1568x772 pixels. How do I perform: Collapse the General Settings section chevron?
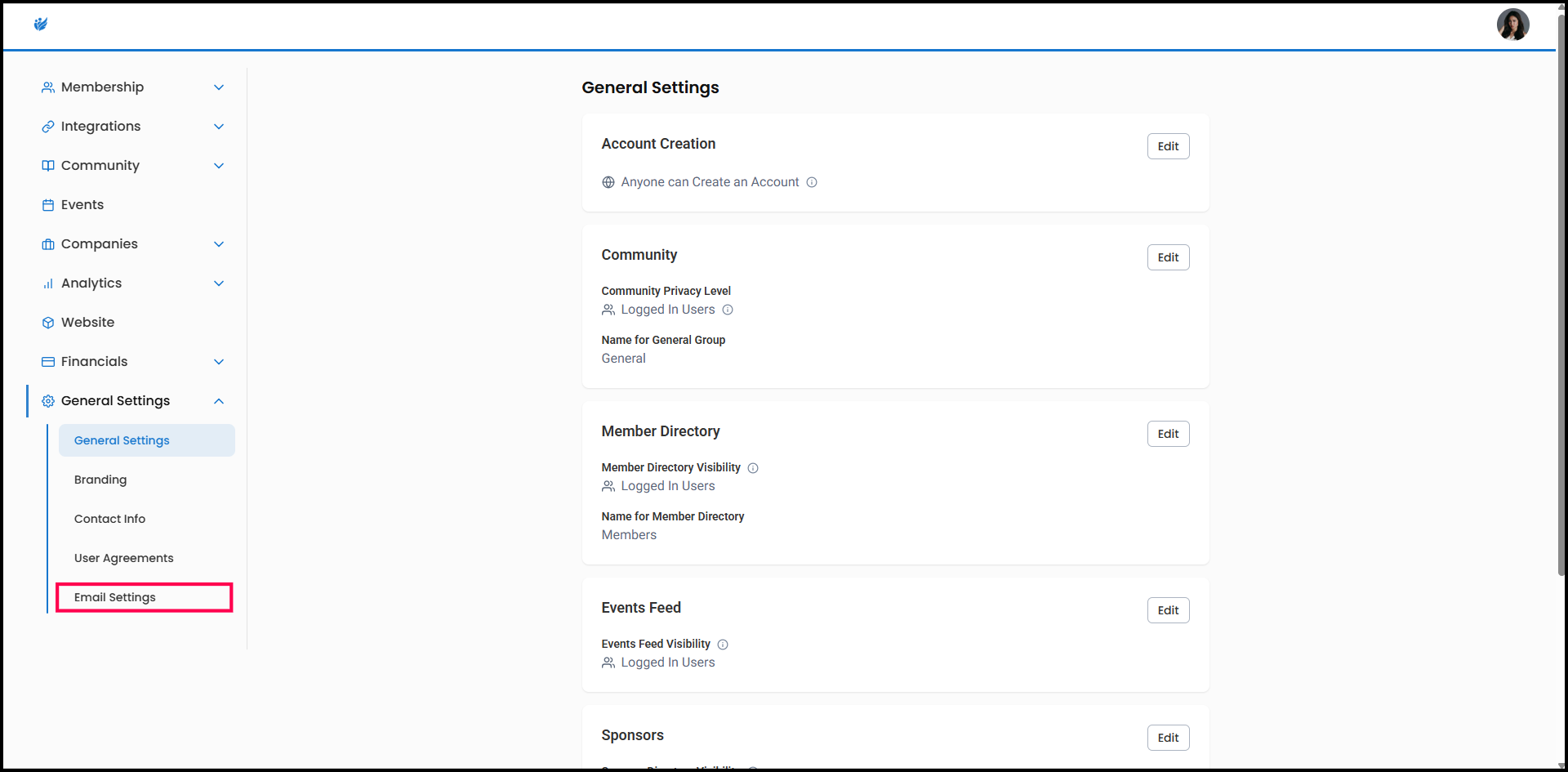pos(219,401)
